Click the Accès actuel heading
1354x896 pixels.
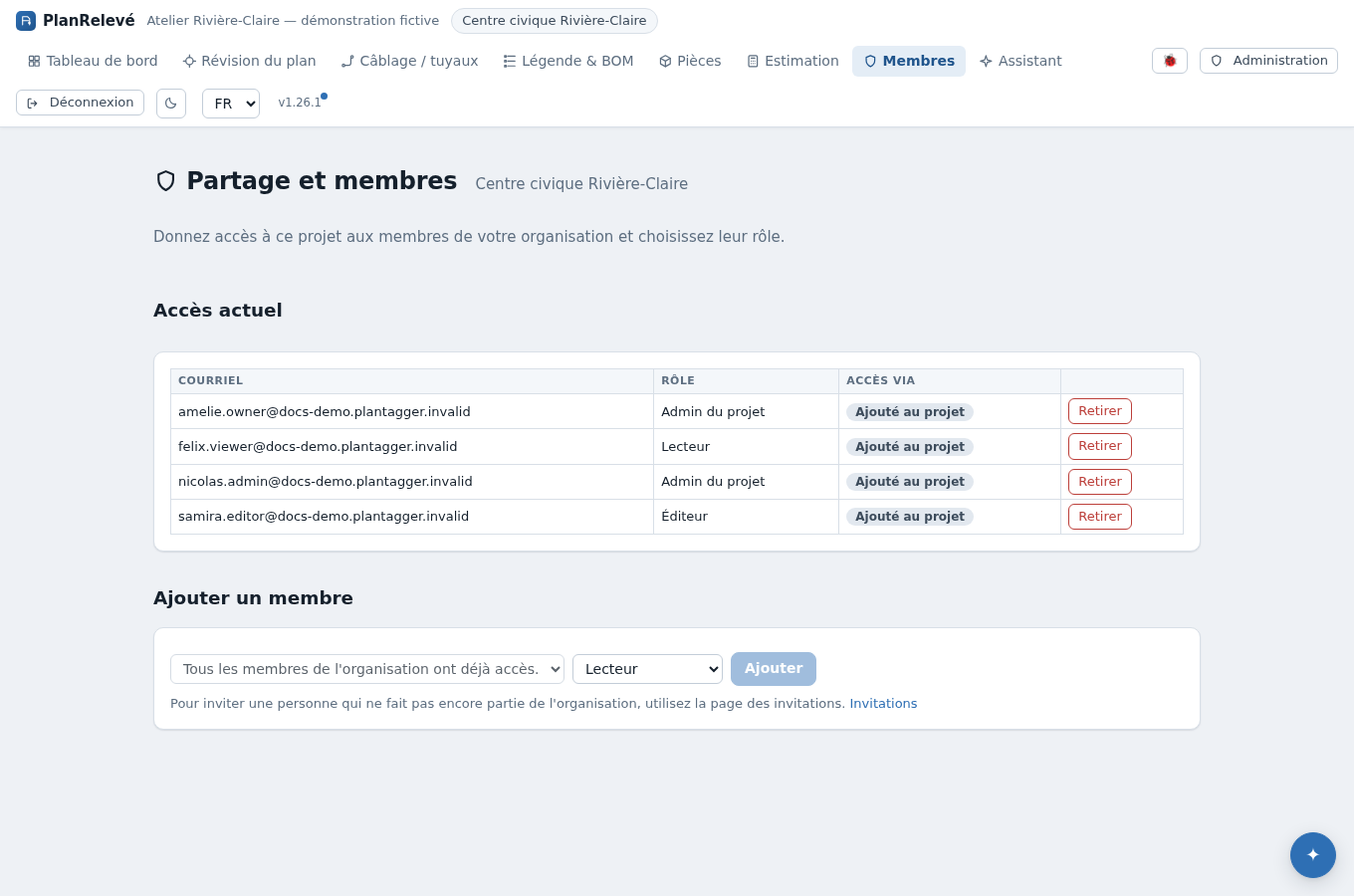click(x=218, y=311)
